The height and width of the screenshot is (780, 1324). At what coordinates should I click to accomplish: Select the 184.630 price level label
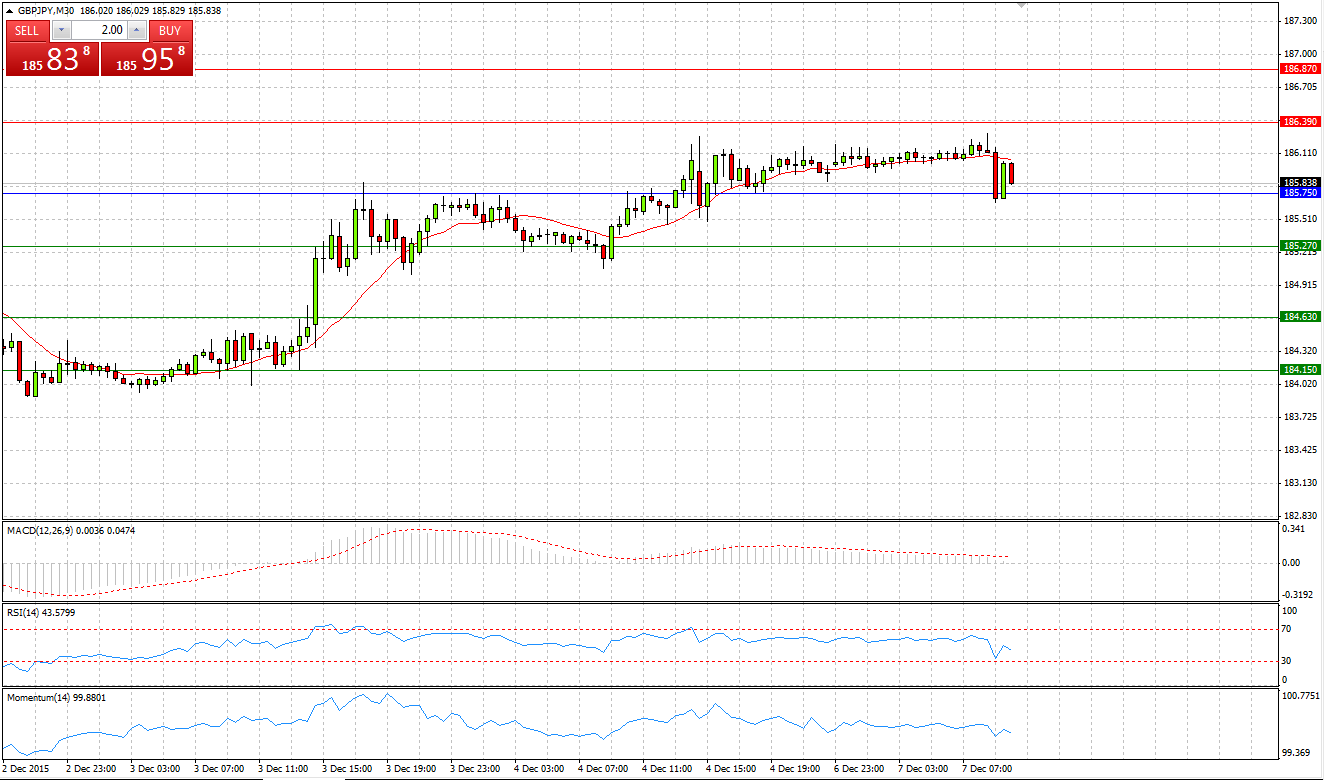coord(1300,317)
